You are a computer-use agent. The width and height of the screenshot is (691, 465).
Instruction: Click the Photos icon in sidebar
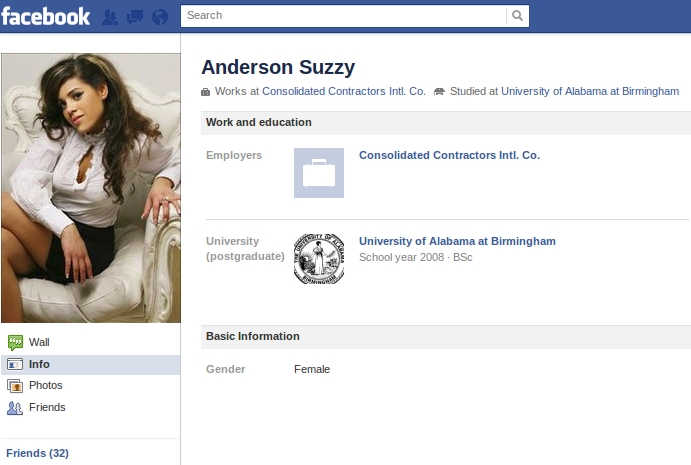click(x=15, y=386)
